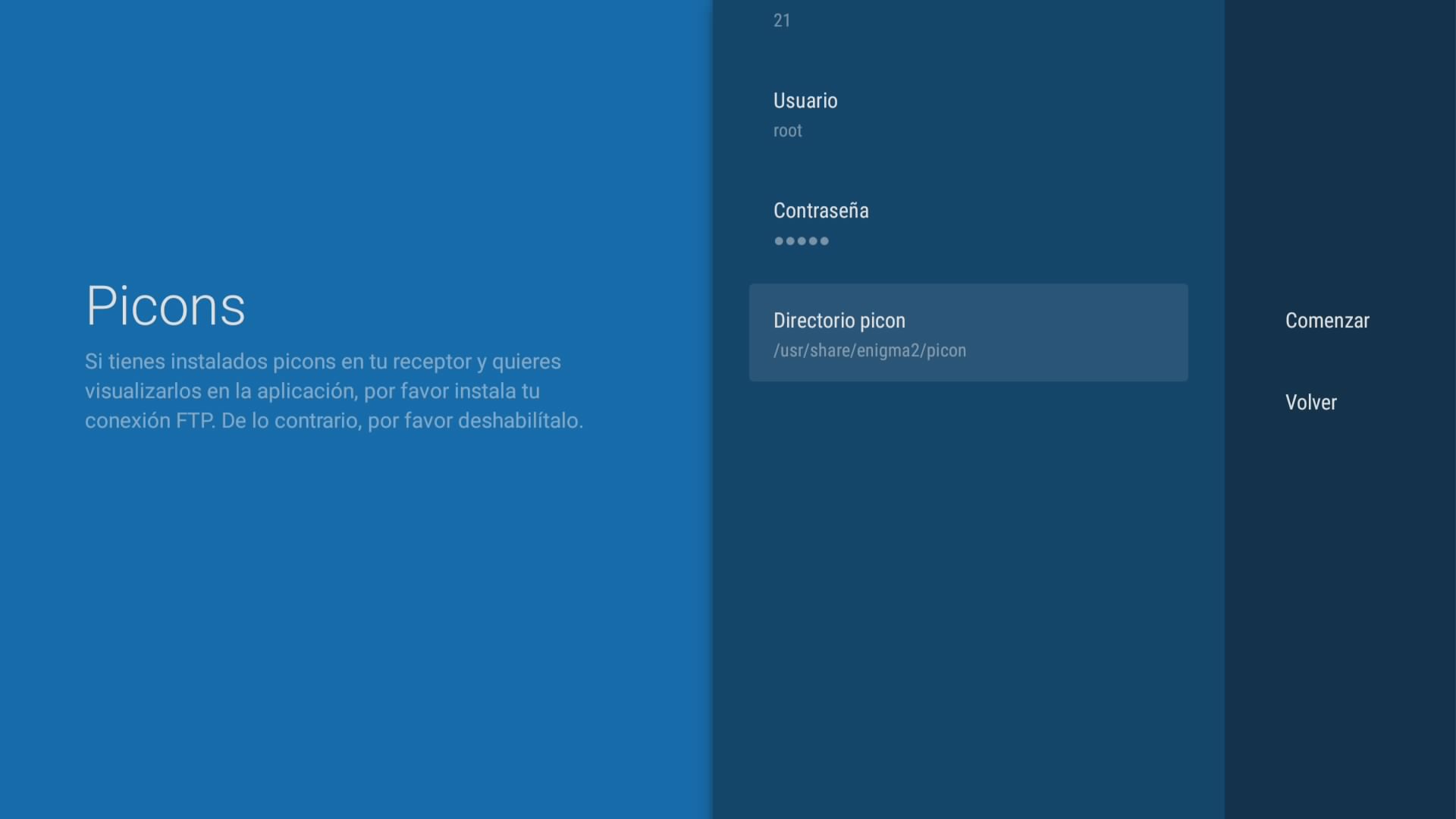The image size is (1456, 819).
Task: Click the masked password dots
Action: pos(801,241)
